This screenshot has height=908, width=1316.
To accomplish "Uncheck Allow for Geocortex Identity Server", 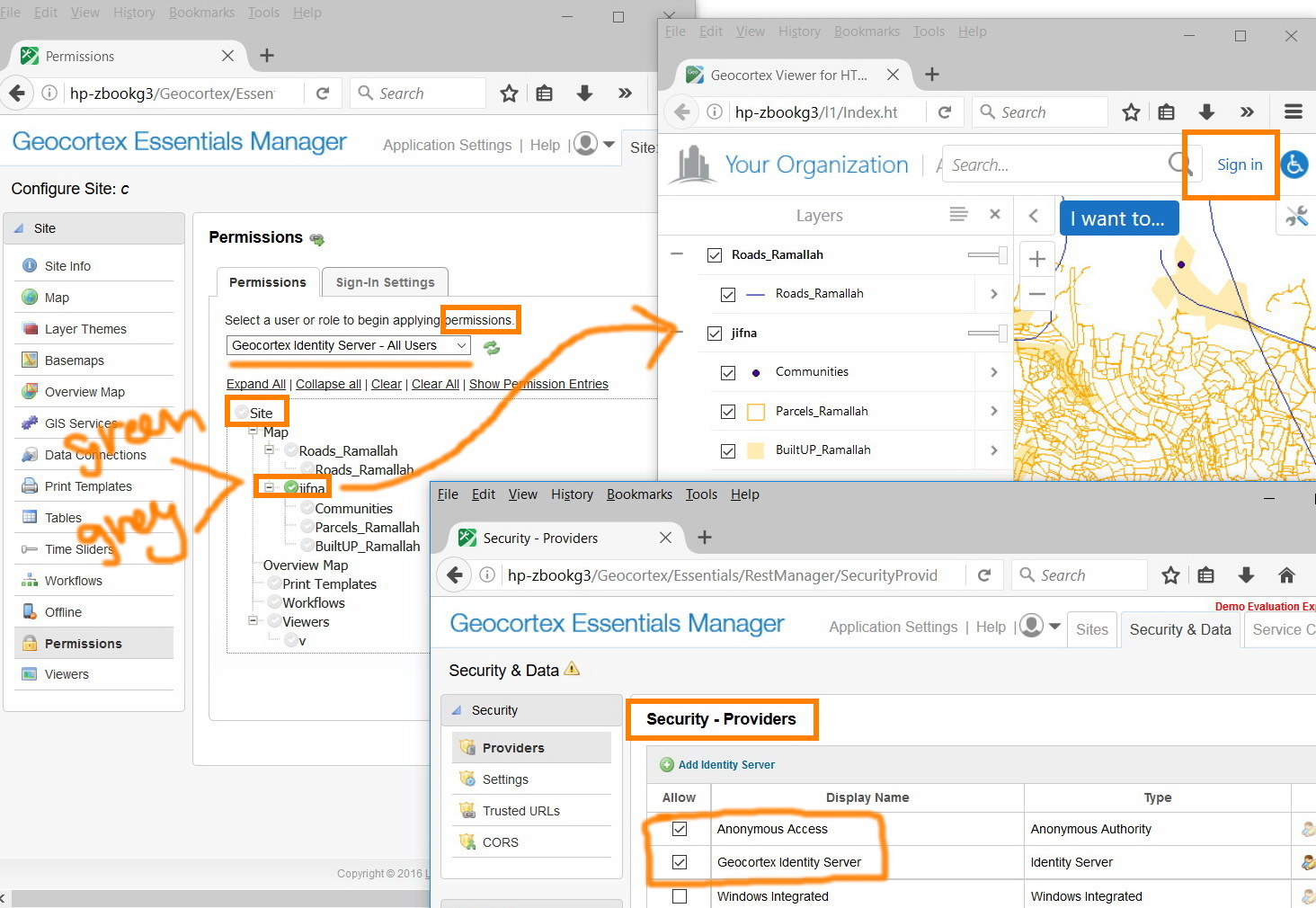I will (680, 862).
